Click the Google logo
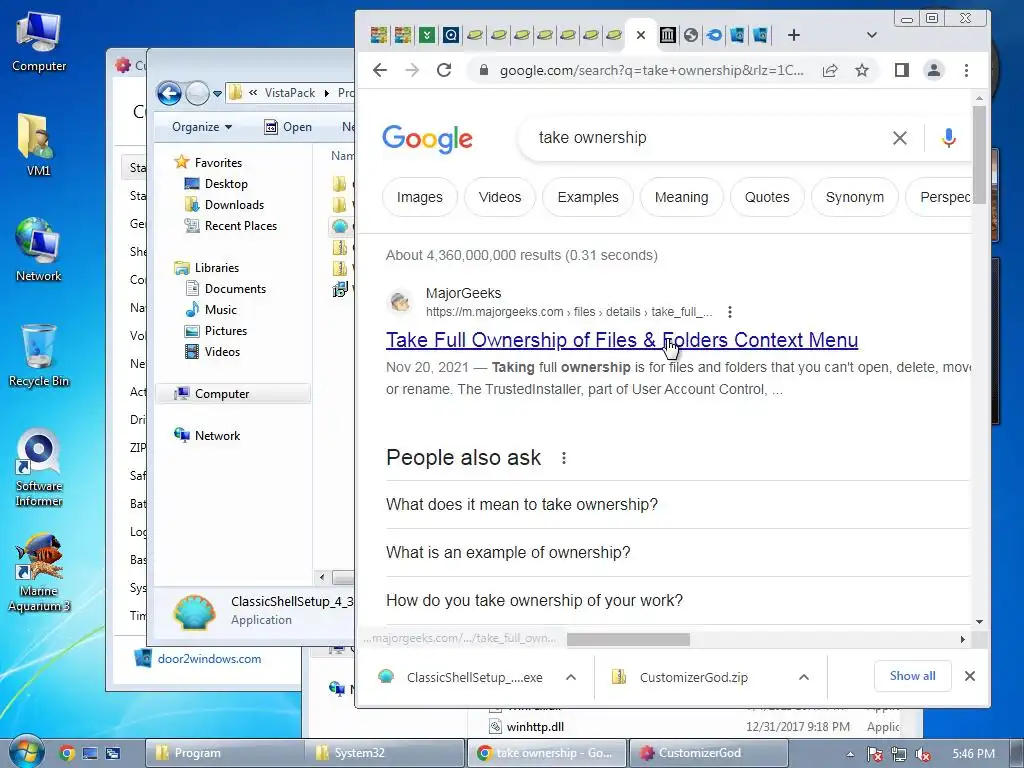 [x=427, y=138]
